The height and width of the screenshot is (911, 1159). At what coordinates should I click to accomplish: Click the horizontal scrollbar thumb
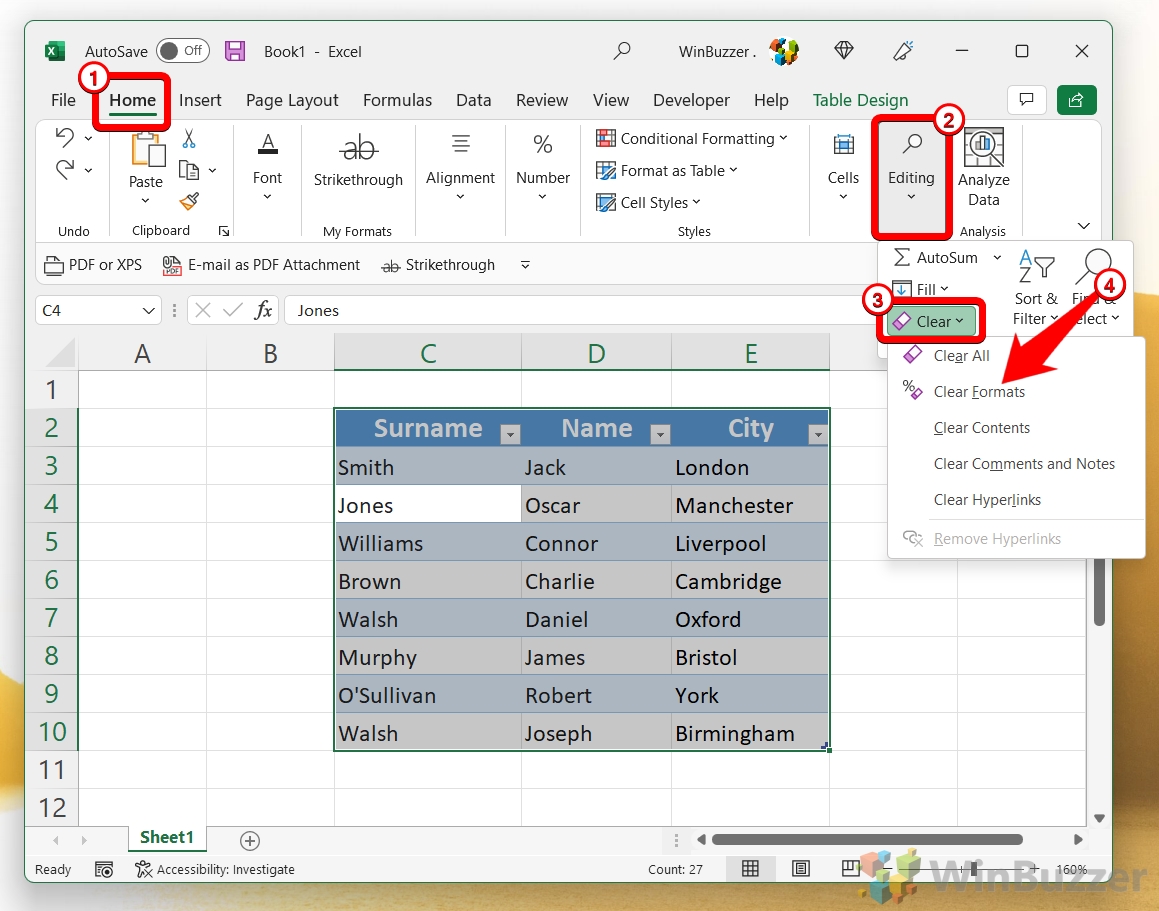[x=867, y=839]
